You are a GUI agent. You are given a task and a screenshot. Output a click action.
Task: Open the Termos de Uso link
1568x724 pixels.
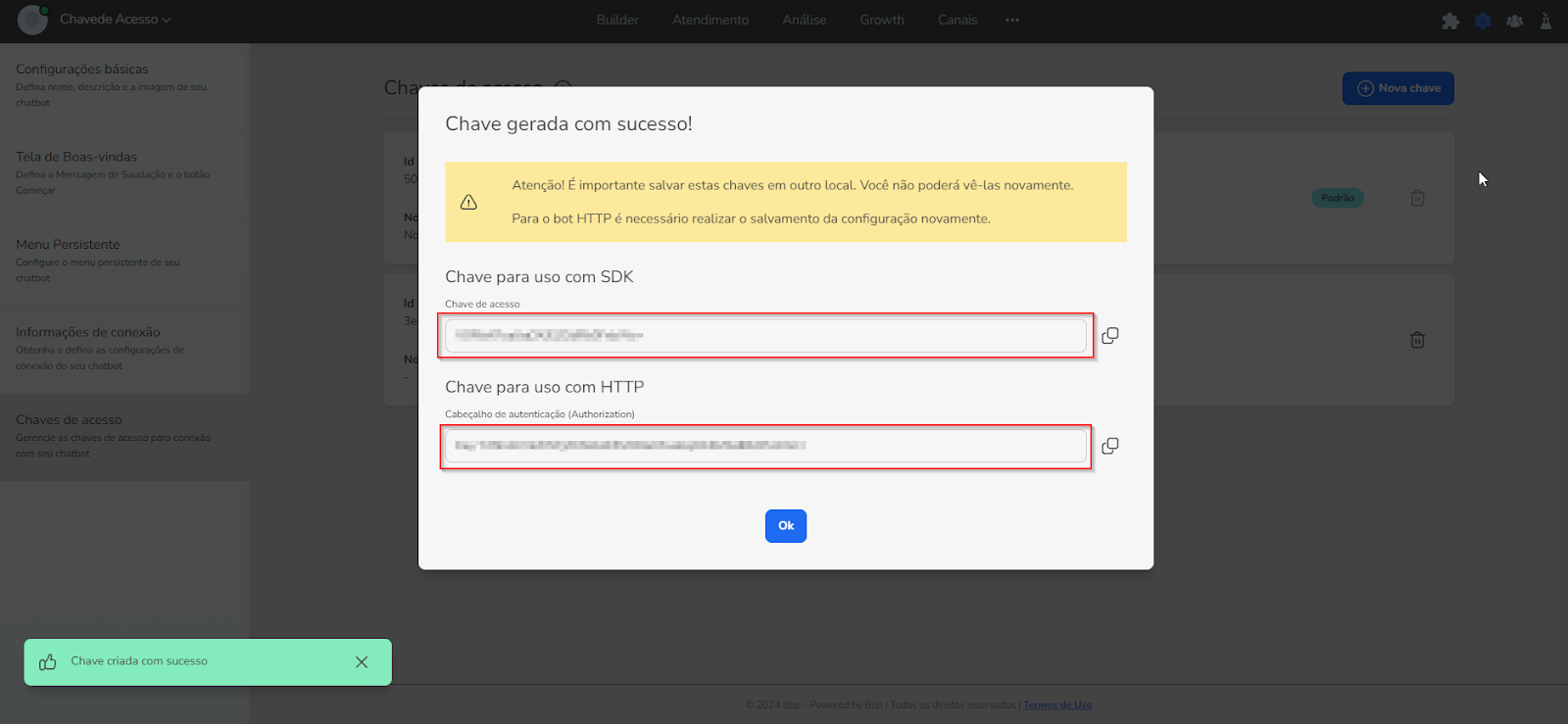tap(1057, 705)
